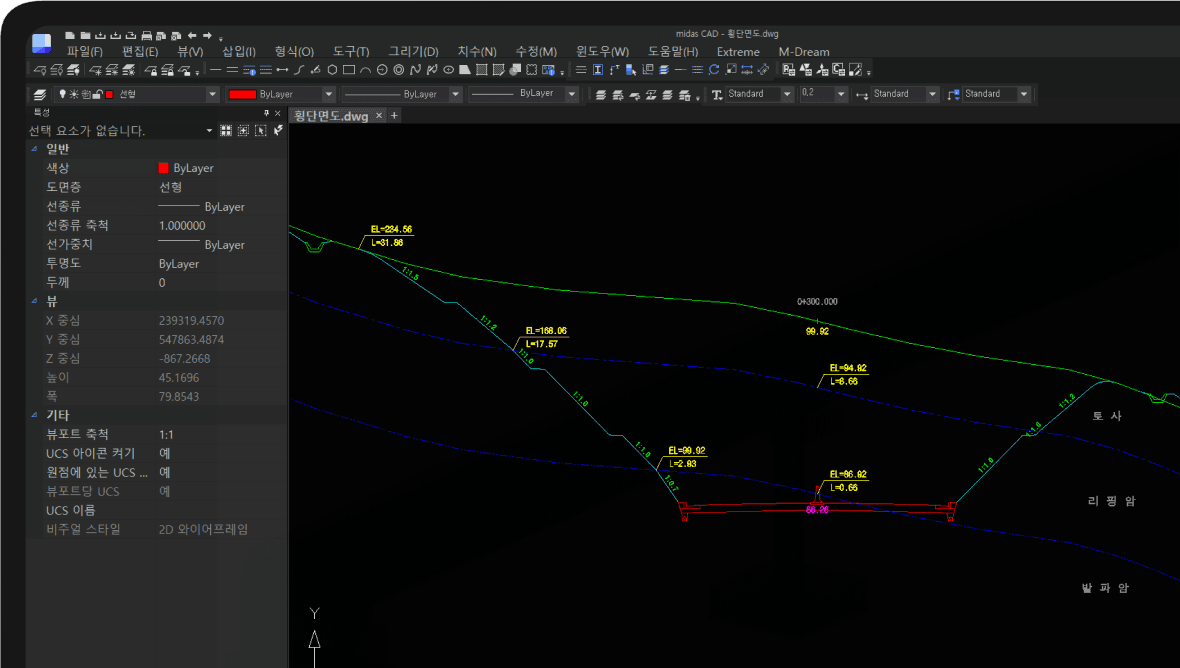Open the layer 선형 dropdown arrow
Viewport: 1180px width, 668px height.
pos(212,94)
